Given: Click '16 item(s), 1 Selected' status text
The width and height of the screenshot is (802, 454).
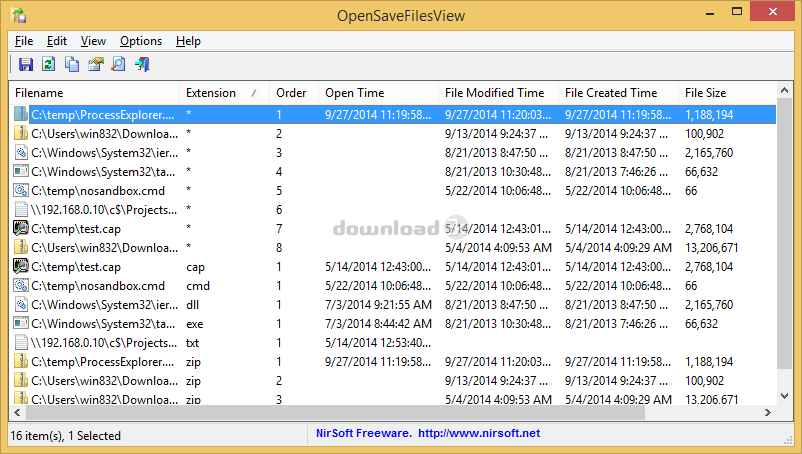Looking at the screenshot, I should click(65, 436).
